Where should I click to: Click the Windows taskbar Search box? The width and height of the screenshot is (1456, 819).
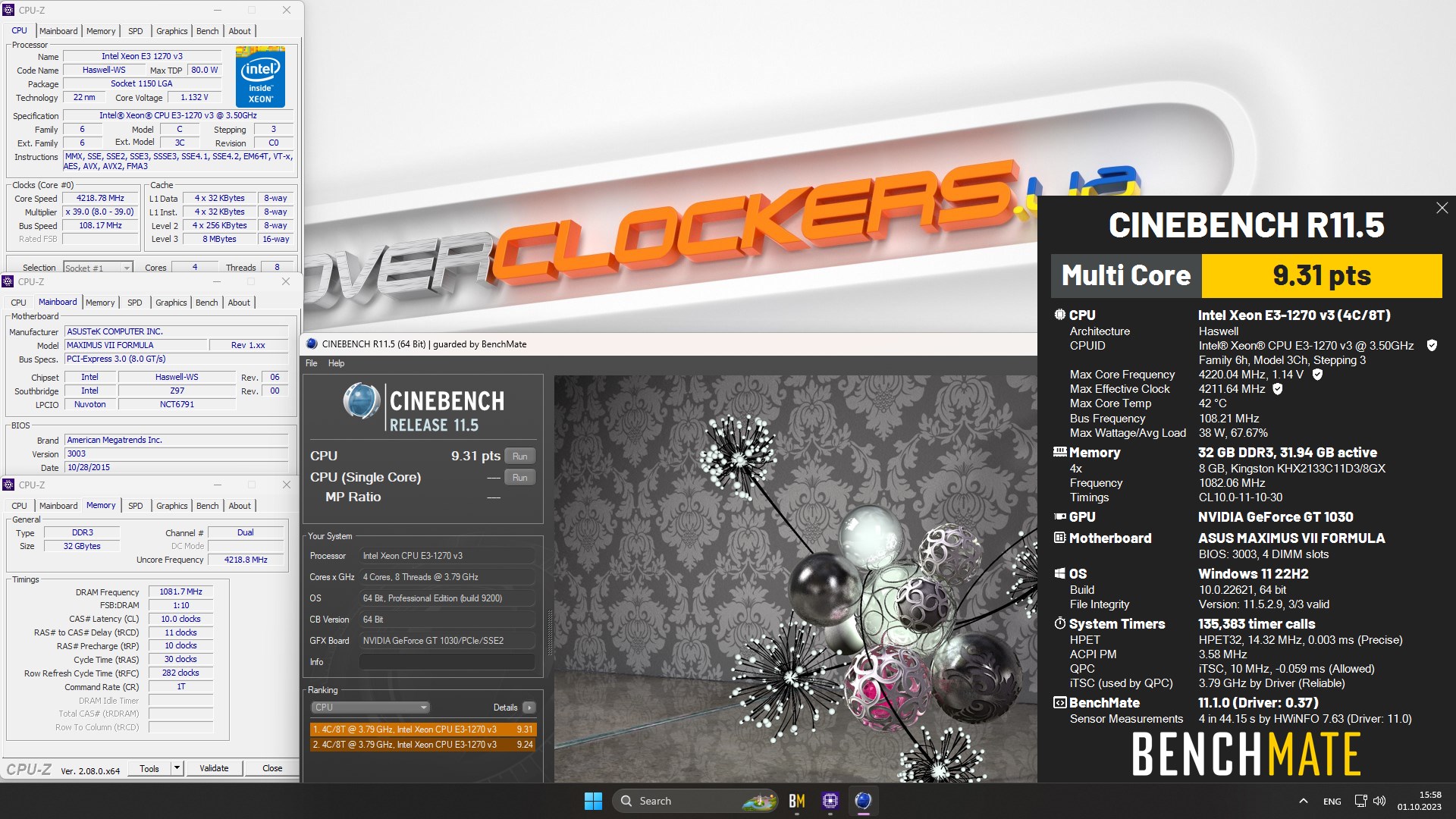pos(695,801)
